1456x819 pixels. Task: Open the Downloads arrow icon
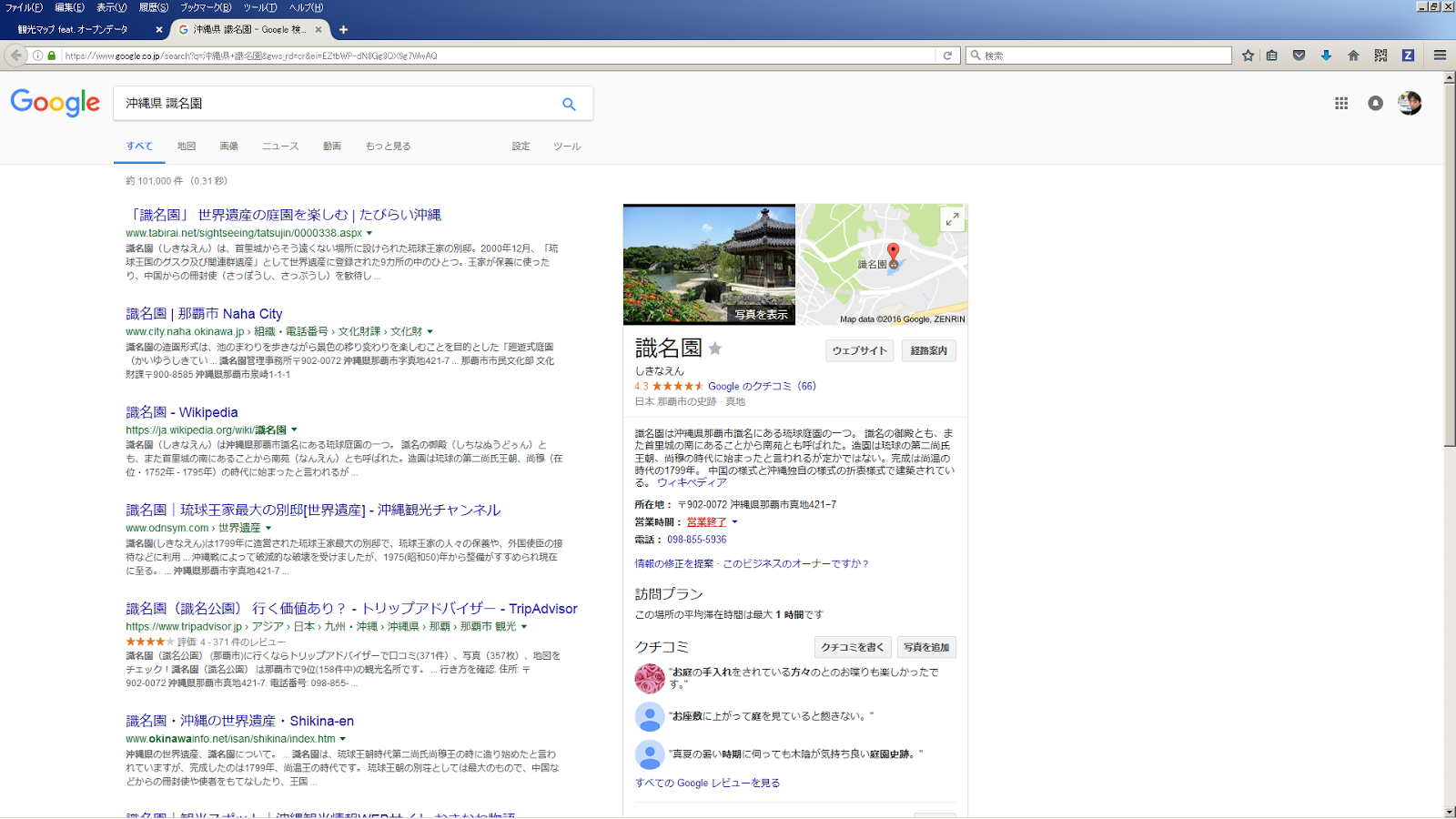[1326, 56]
